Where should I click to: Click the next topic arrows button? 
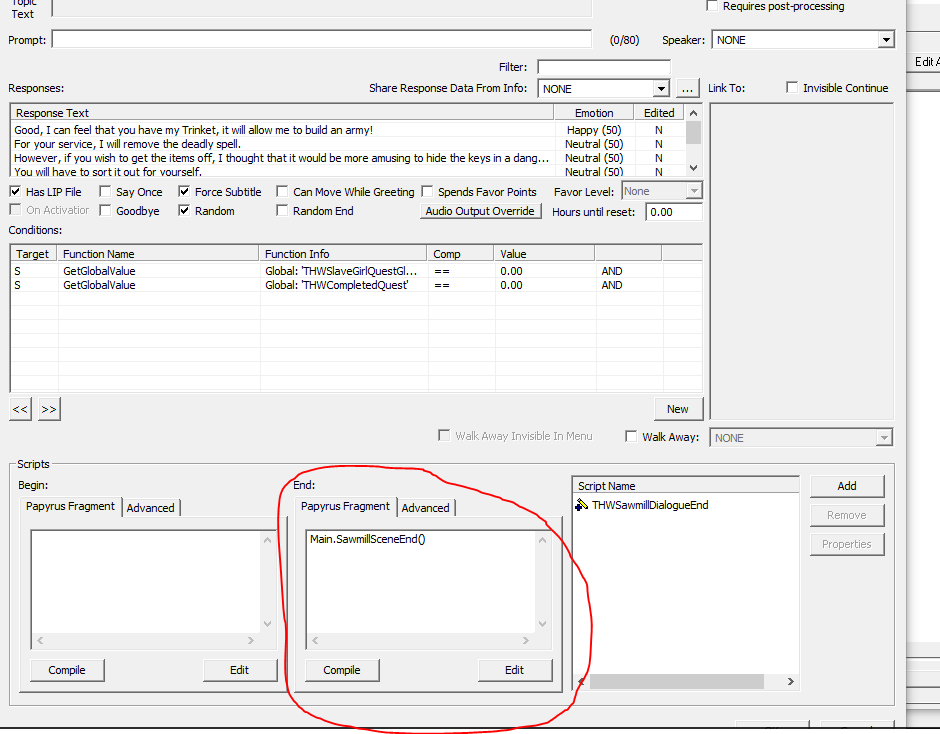click(x=47, y=408)
